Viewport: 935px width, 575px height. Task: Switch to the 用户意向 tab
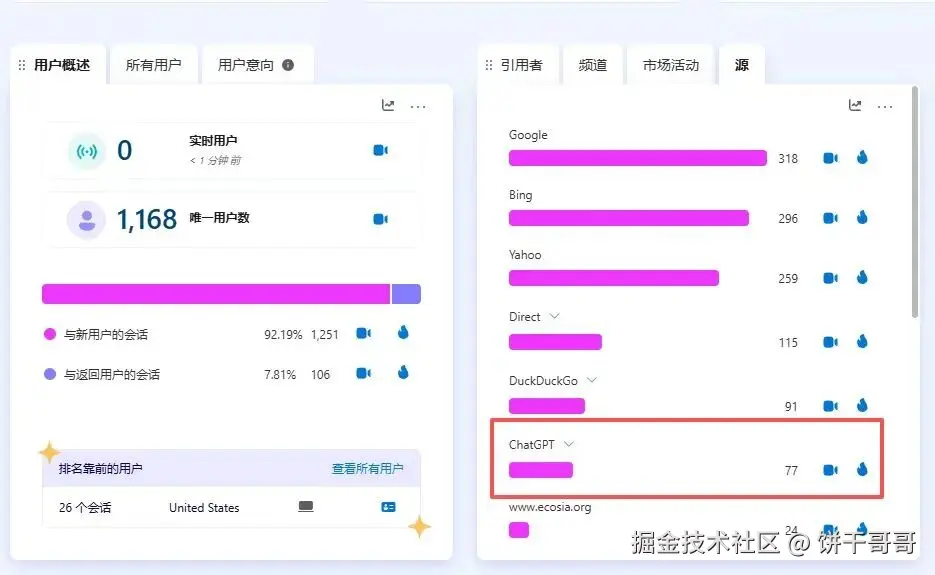point(258,65)
